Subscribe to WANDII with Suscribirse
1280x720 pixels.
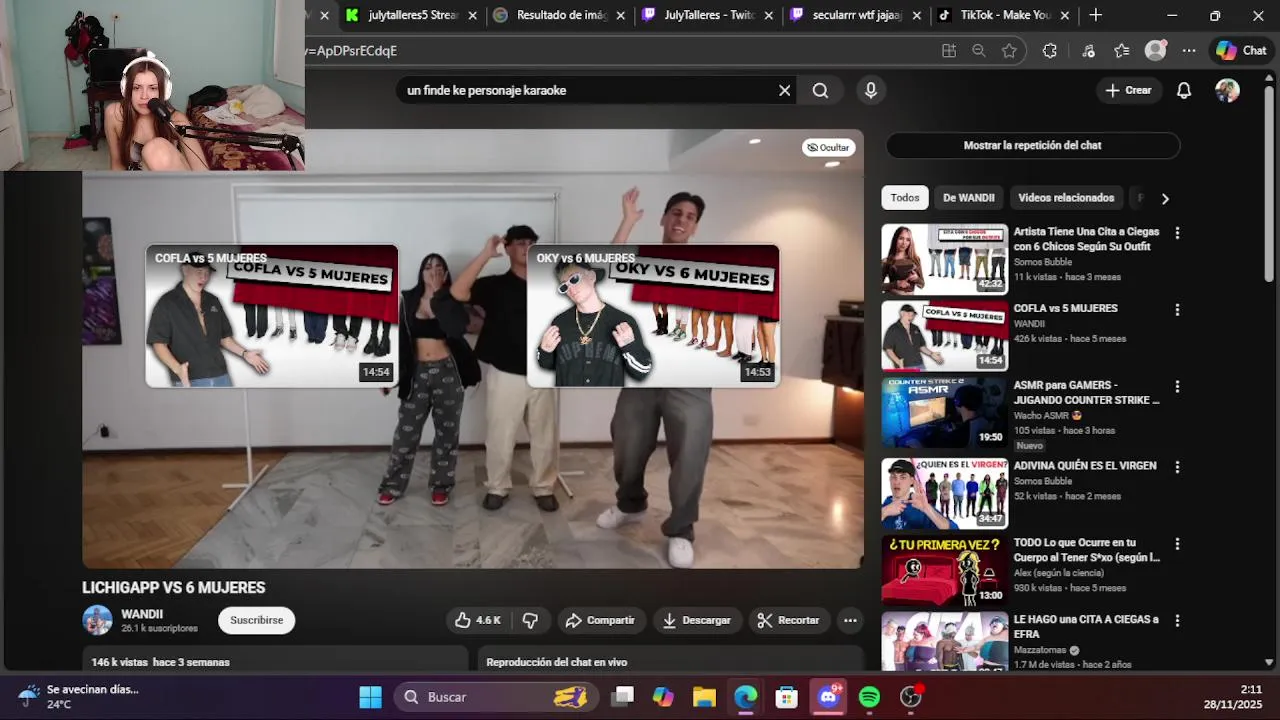coord(256,620)
